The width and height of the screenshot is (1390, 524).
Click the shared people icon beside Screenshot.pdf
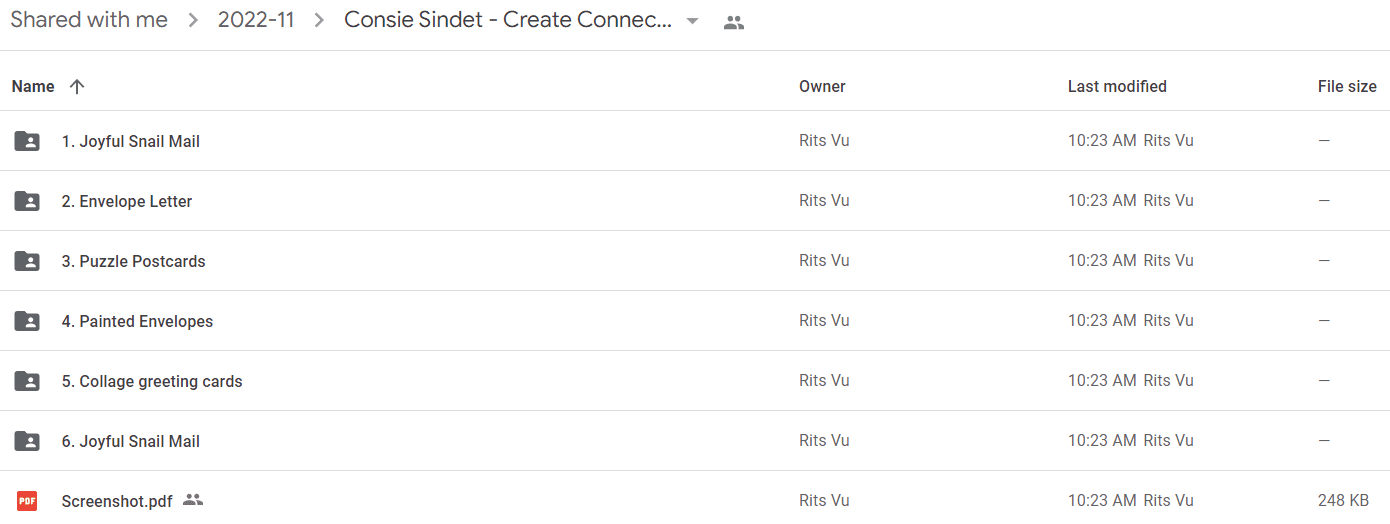click(x=193, y=500)
